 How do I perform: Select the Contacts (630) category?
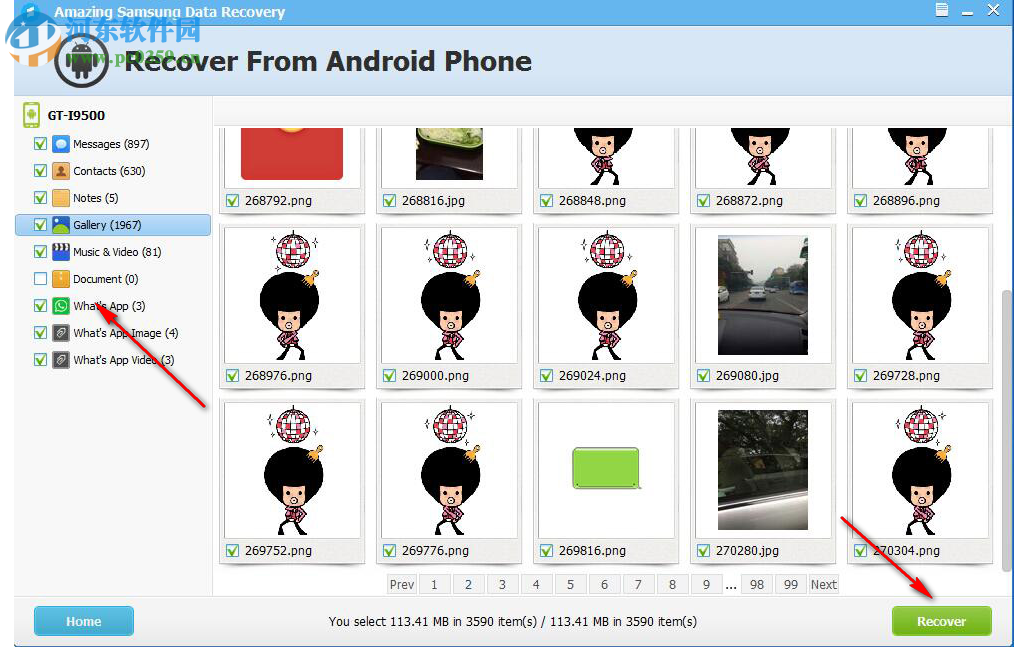109,171
